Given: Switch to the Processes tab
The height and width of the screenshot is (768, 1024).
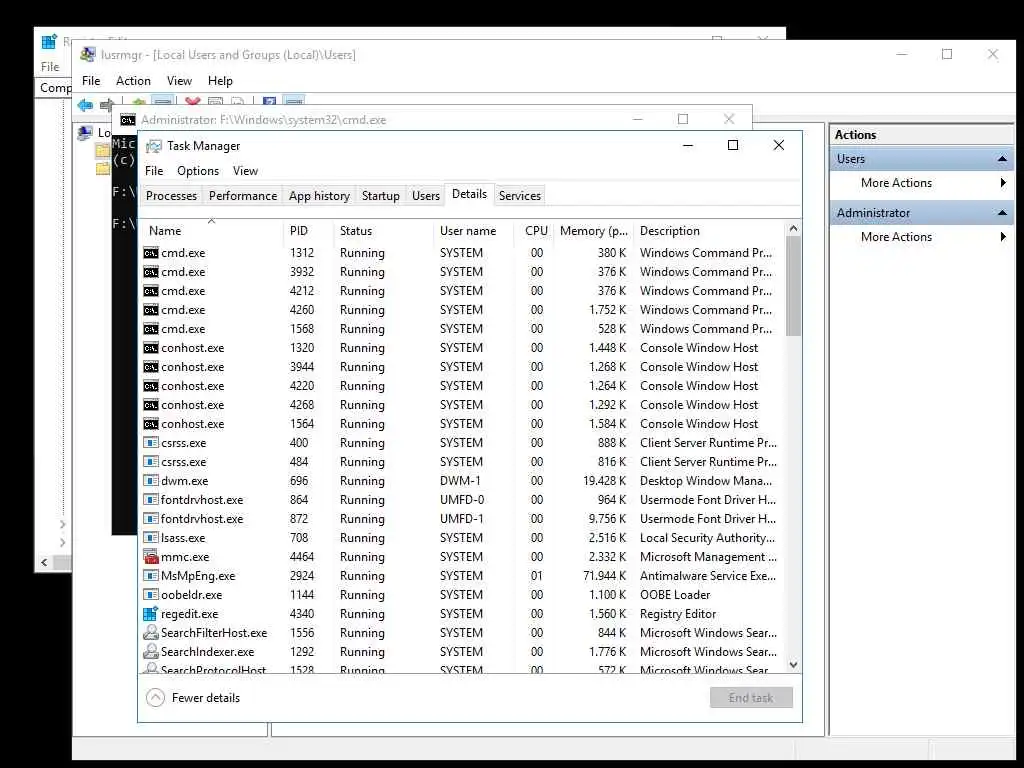Looking at the screenshot, I should (171, 196).
